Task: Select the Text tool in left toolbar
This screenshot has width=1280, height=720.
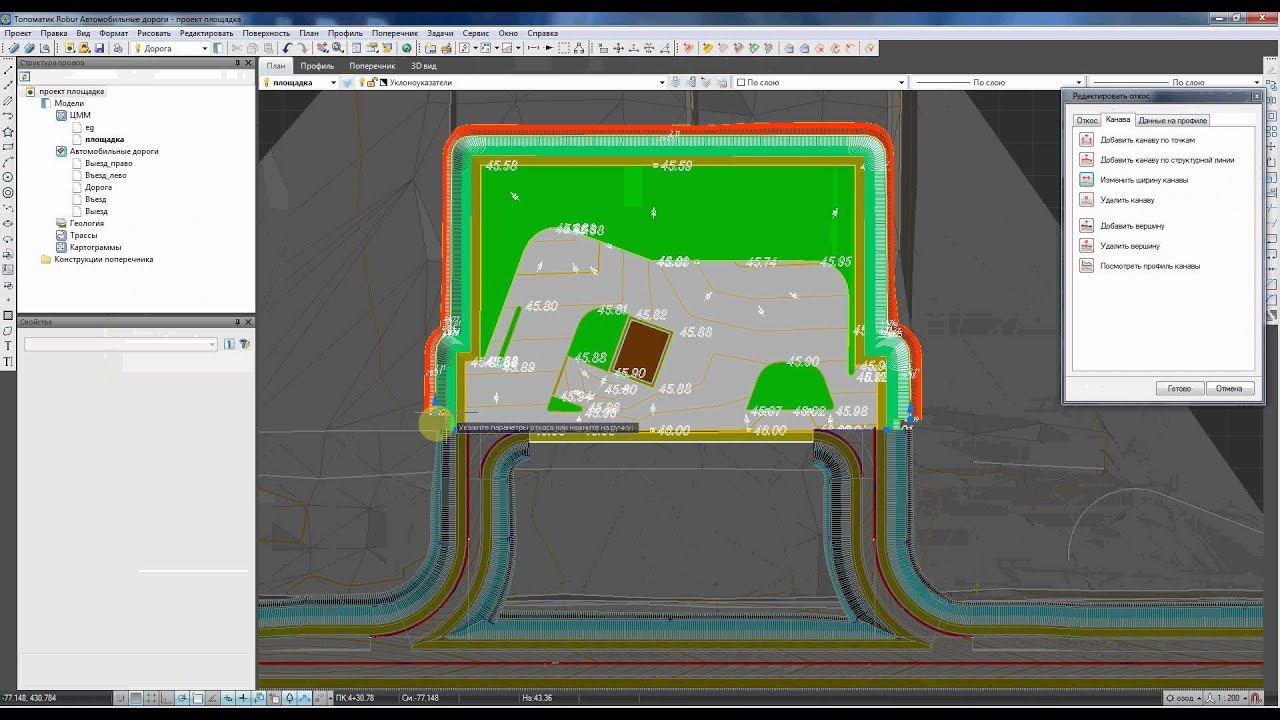Action: coord(8,346)
